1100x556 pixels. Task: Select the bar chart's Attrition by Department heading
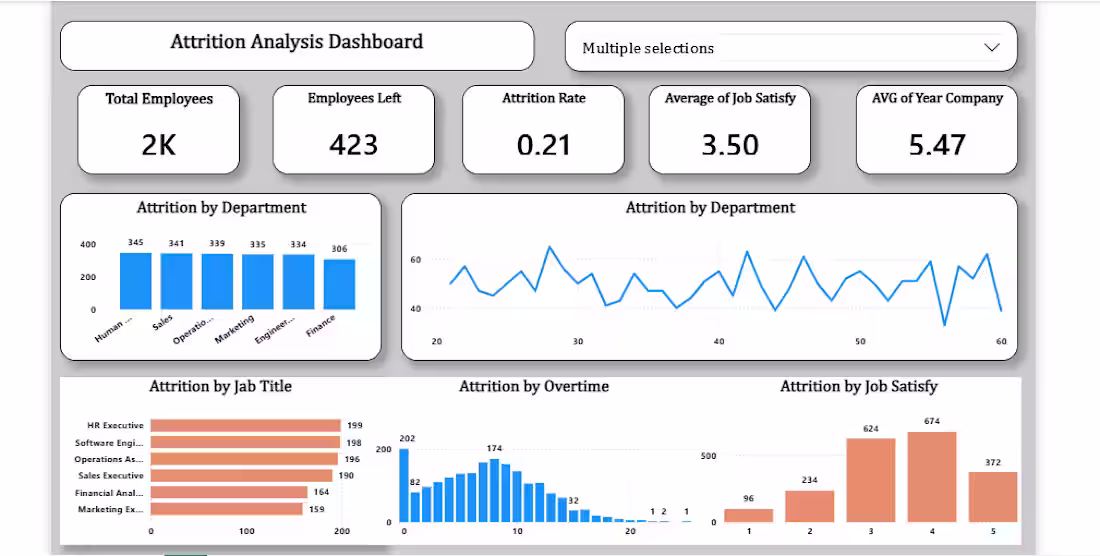(221, 208)
